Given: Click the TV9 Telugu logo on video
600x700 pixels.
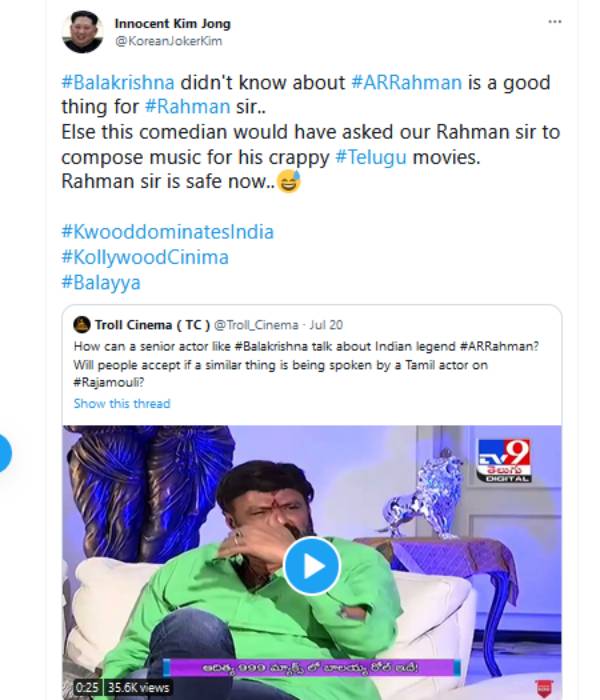Looking at the screenshot, I should pos(503,462).
